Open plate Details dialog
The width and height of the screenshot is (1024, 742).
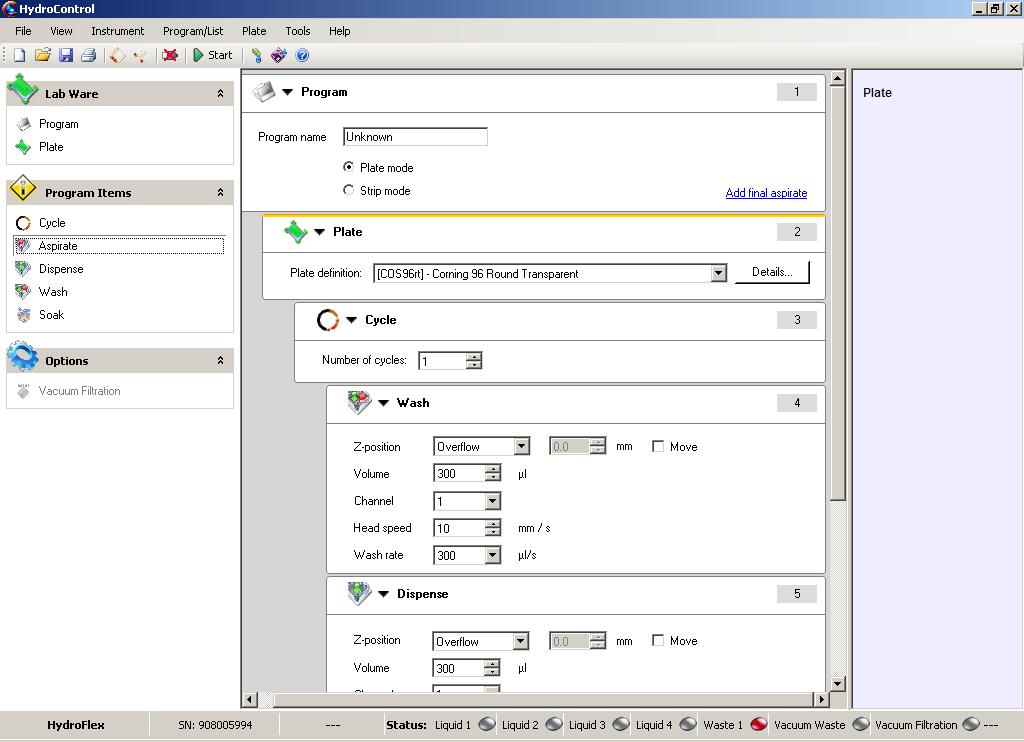(x=772, y=272)
